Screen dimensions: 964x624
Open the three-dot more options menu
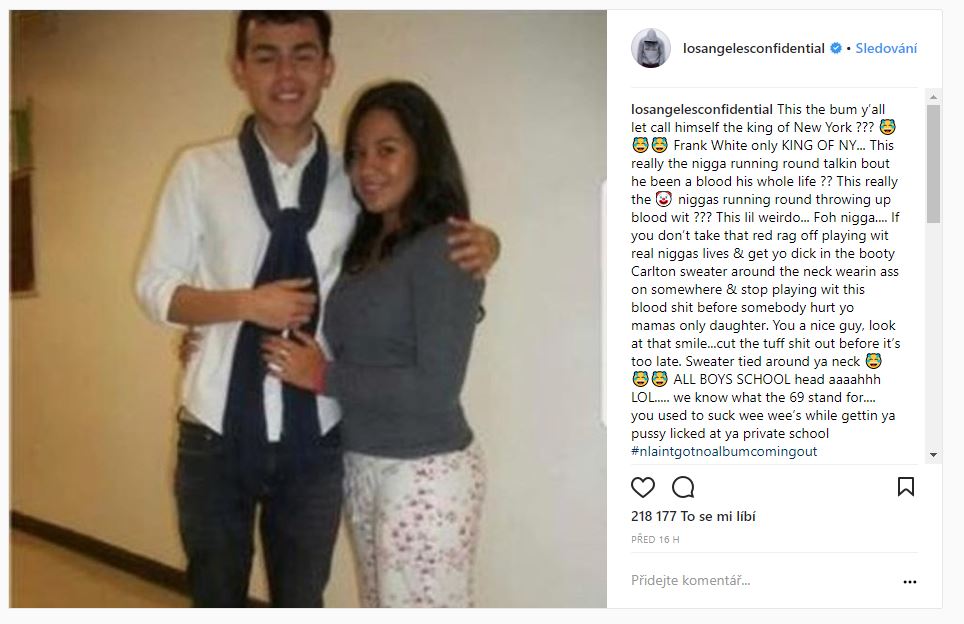click(x=910, y=582)
